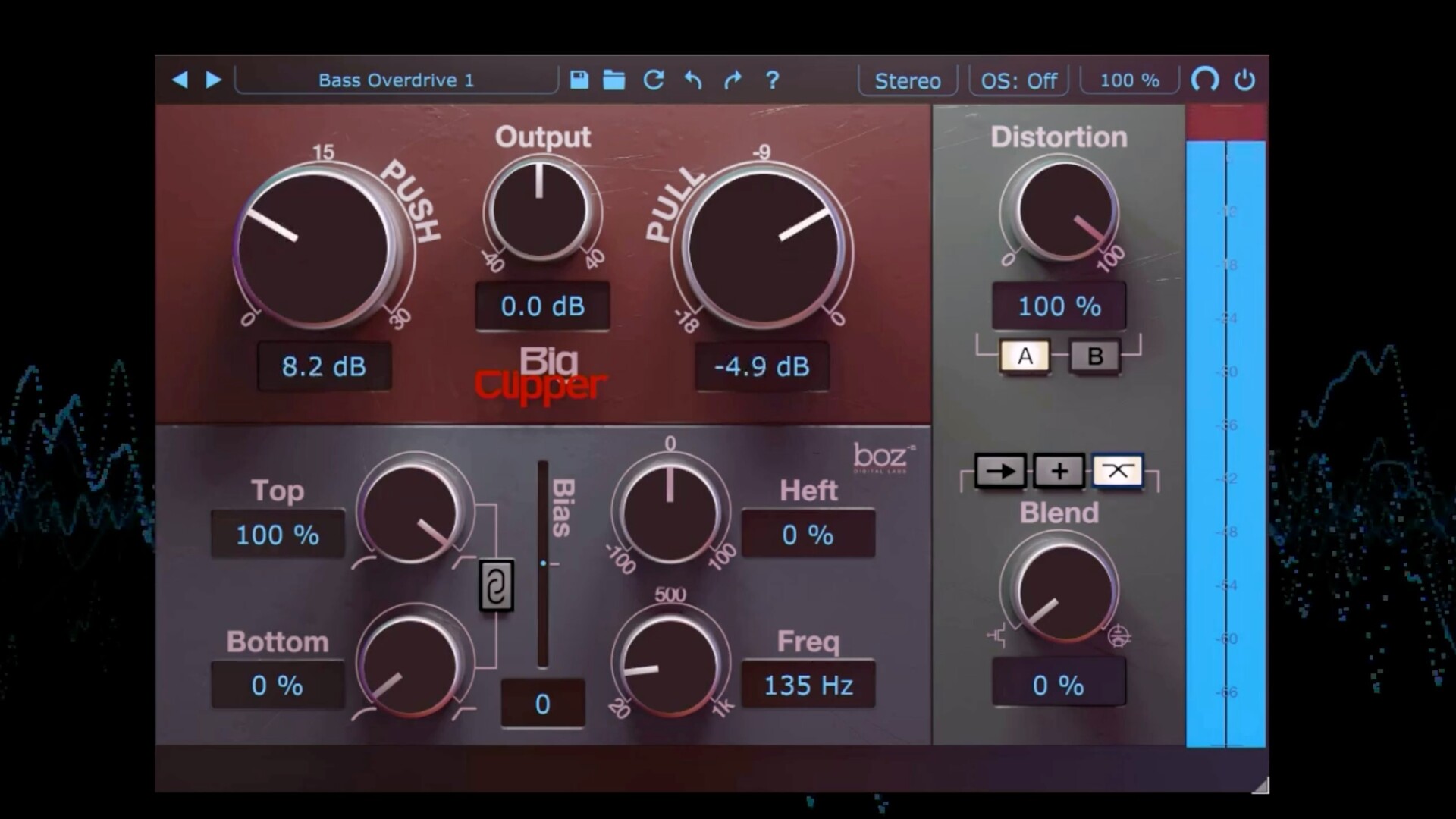Click the reload preset icon
Screen dimensions: 1456x819
tap(654, 80)
